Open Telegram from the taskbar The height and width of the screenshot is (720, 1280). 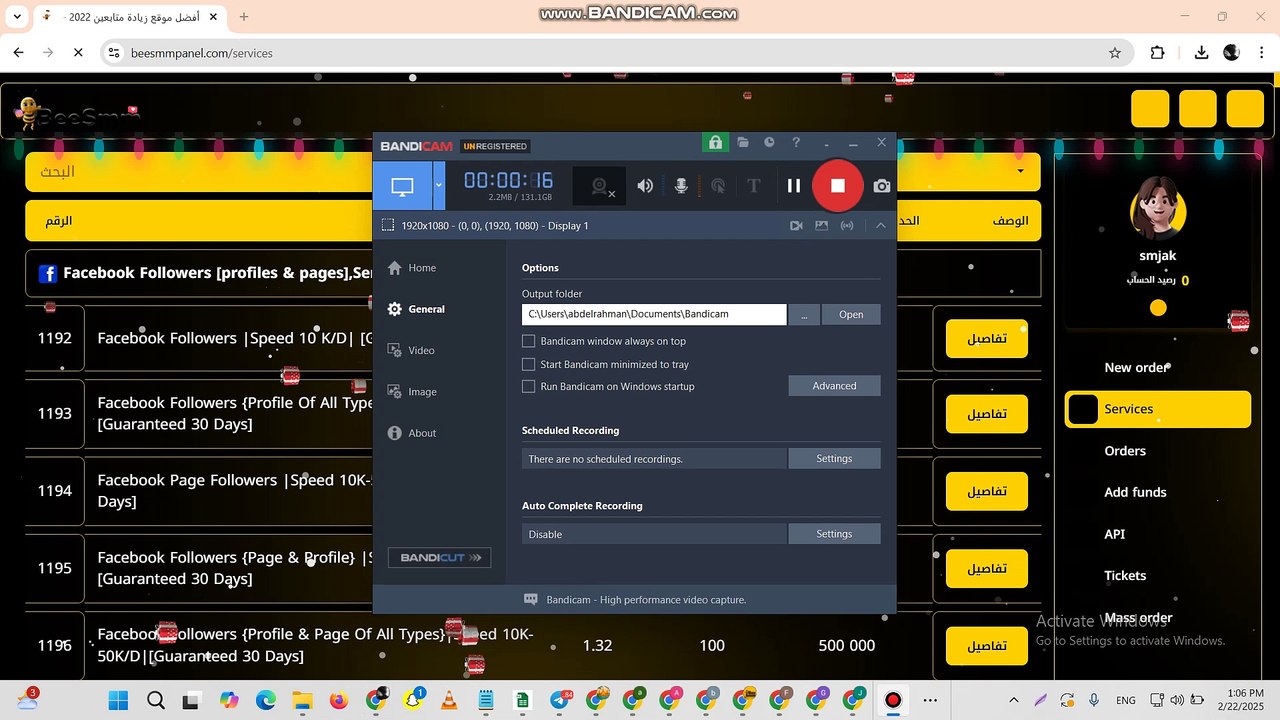tap(560, 700)
